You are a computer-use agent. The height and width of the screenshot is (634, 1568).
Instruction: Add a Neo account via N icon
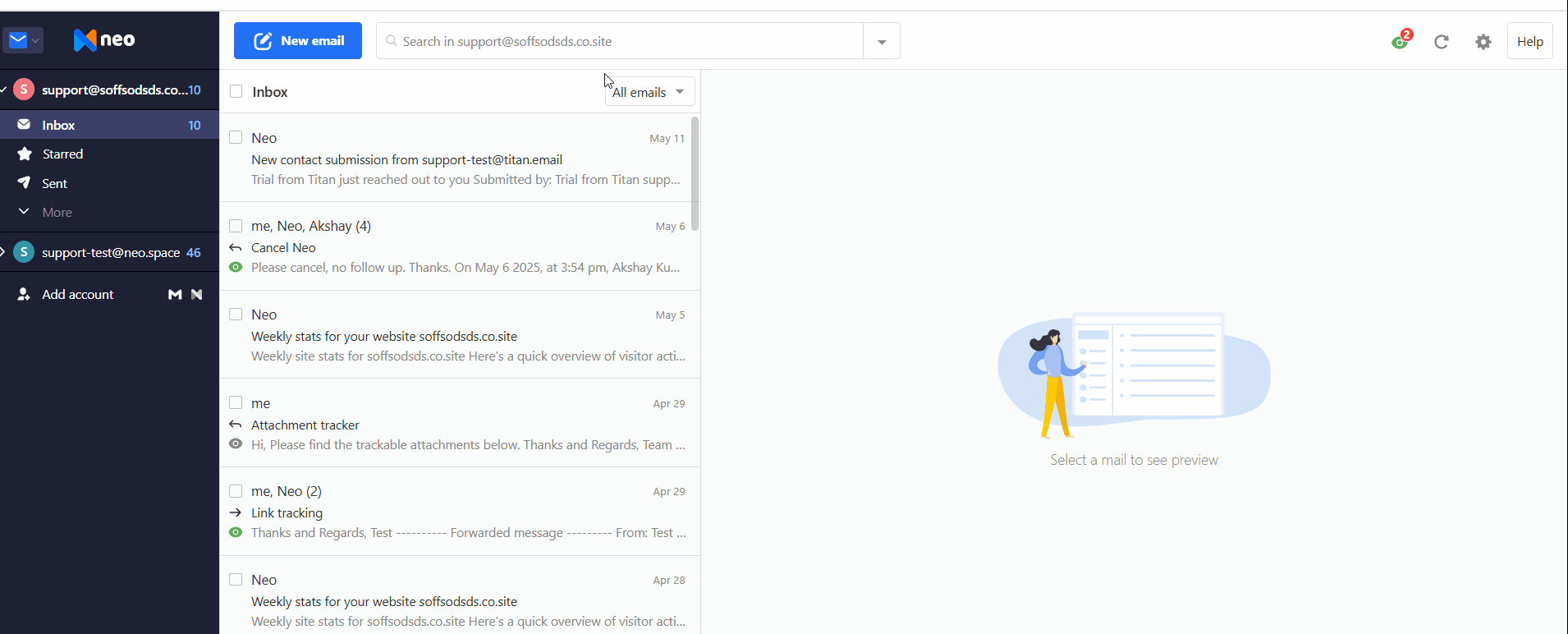(x=196, y=294)
